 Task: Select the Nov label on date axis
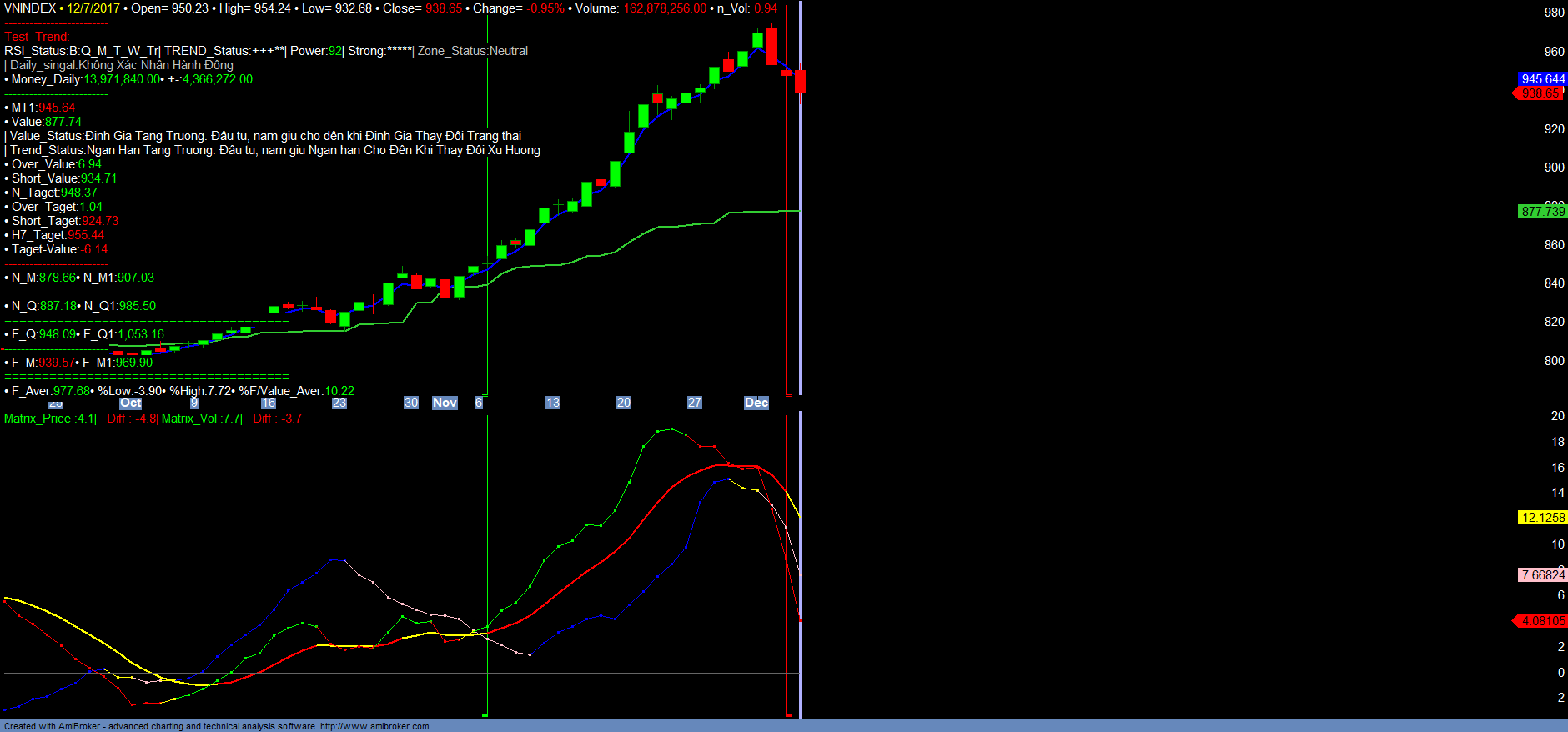pyautogui.click(x=445, y=403)
